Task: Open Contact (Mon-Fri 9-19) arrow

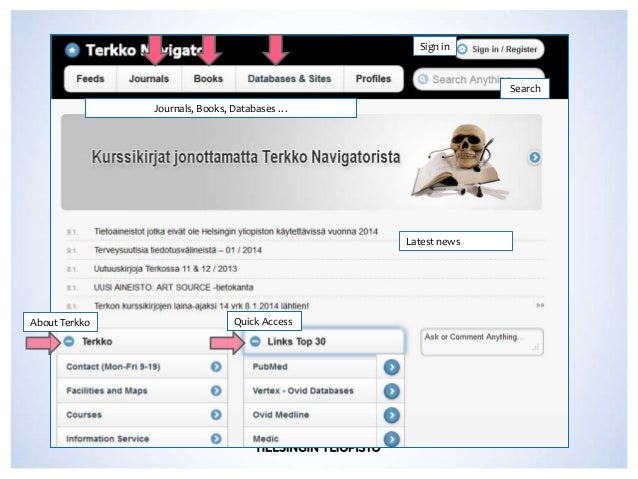Action: (216, 367)
